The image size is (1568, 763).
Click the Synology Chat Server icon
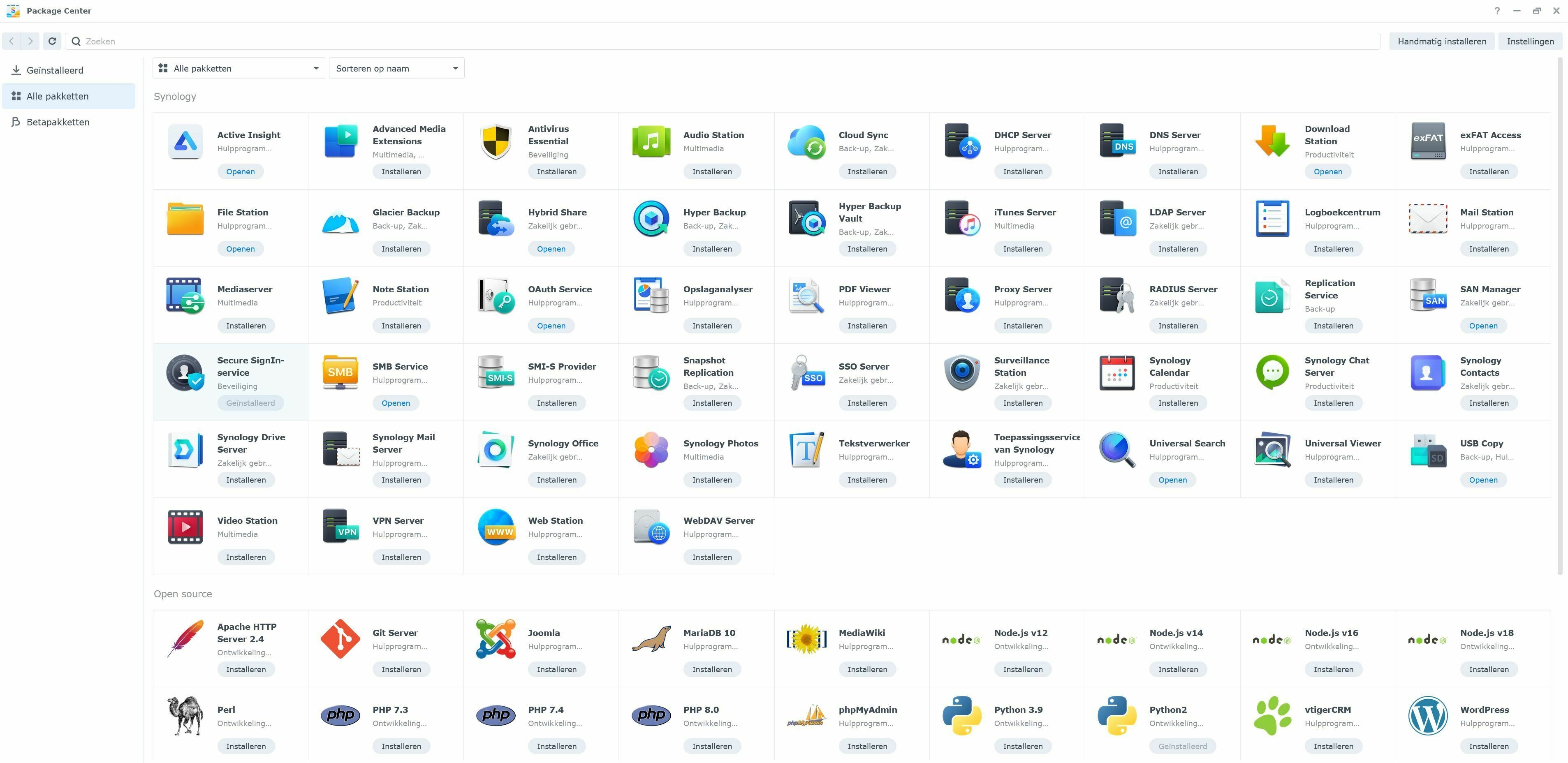(1273, 372)
